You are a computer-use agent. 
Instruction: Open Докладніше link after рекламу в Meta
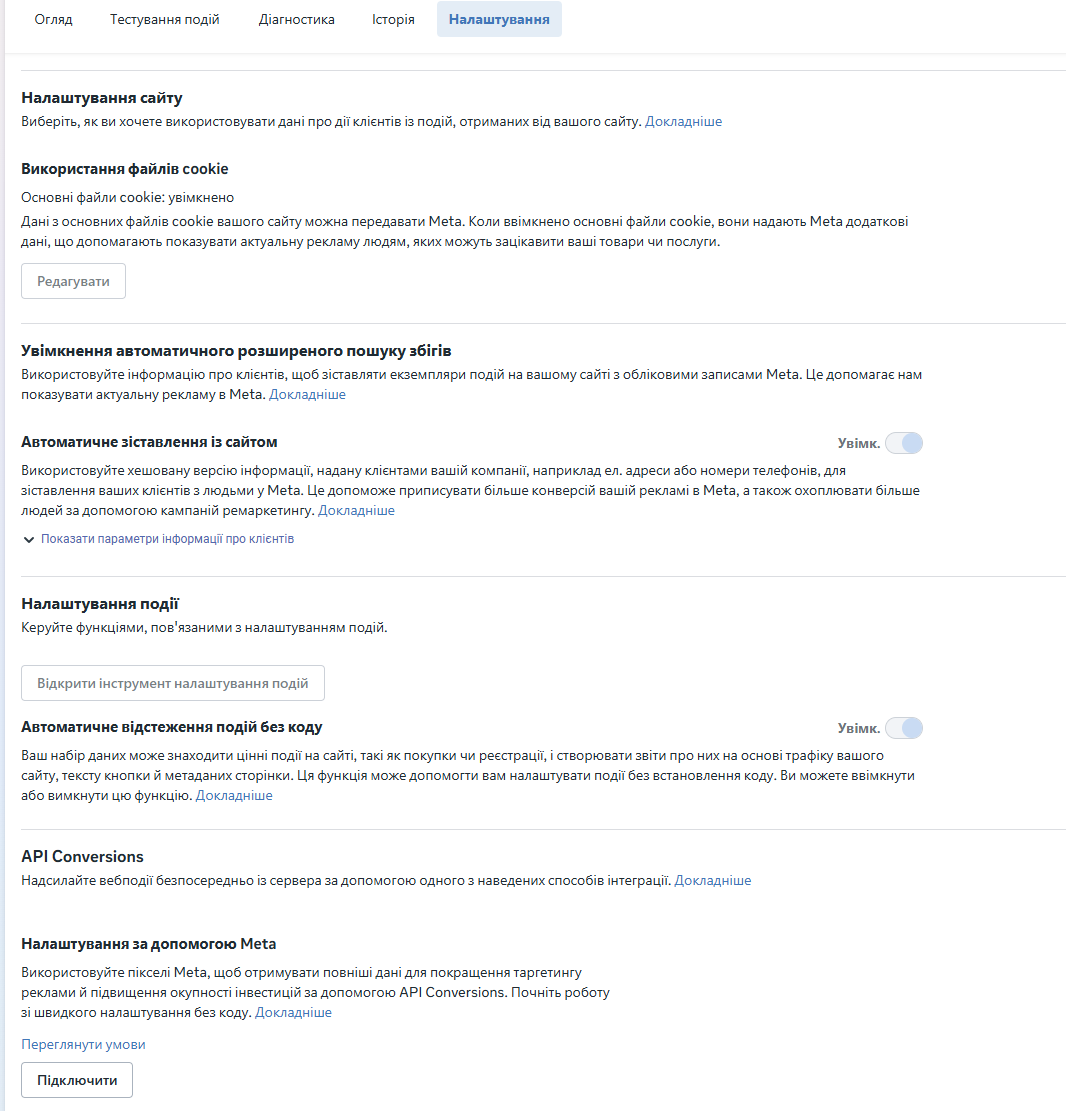(307, 395)
